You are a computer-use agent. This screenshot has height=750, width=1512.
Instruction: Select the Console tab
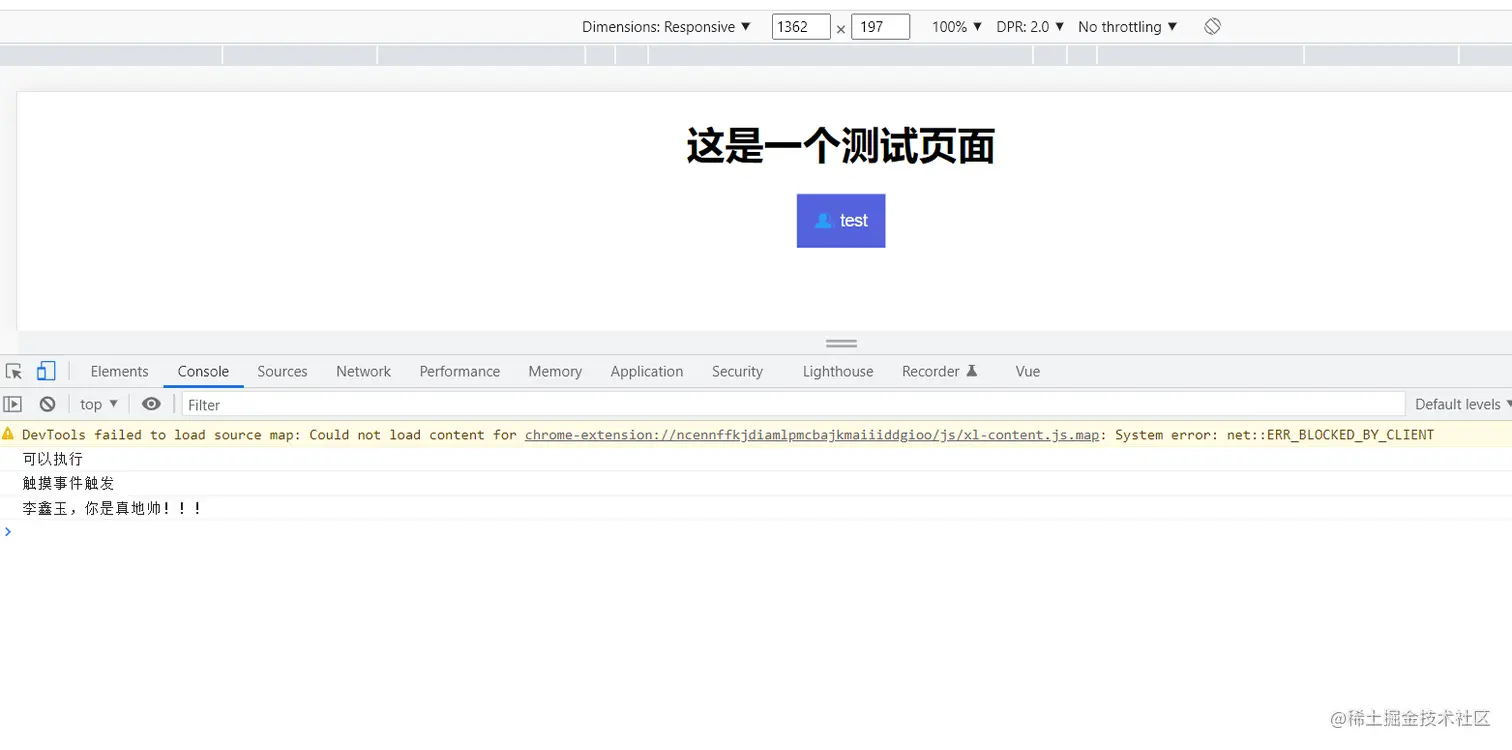tap(203, 371)
